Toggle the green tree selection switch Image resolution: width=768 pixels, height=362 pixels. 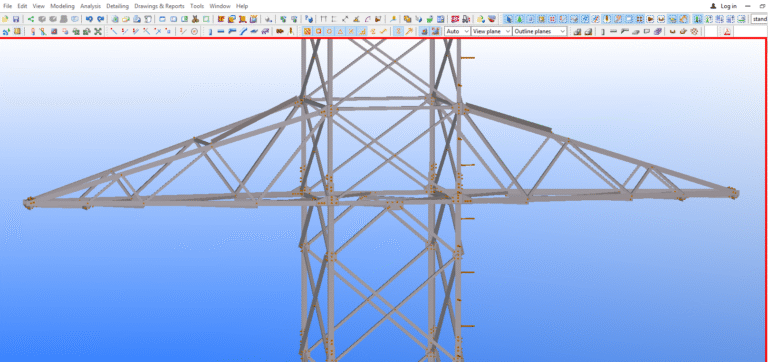519,19
